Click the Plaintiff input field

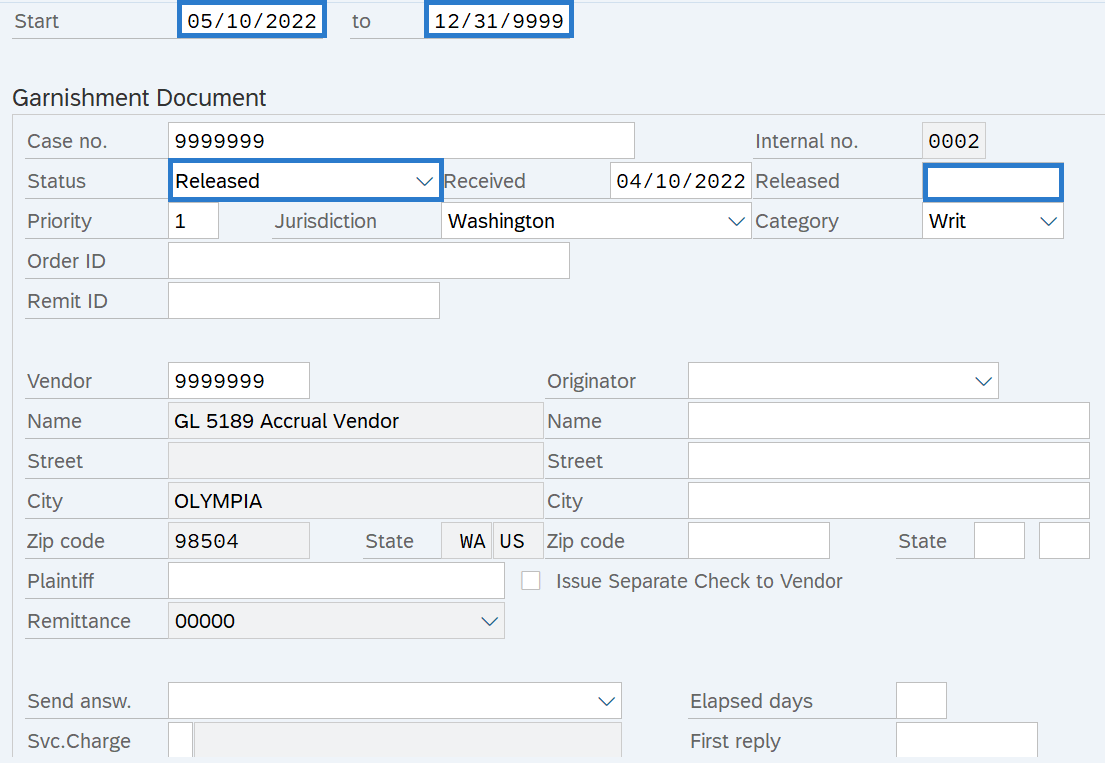coord(336,580)
